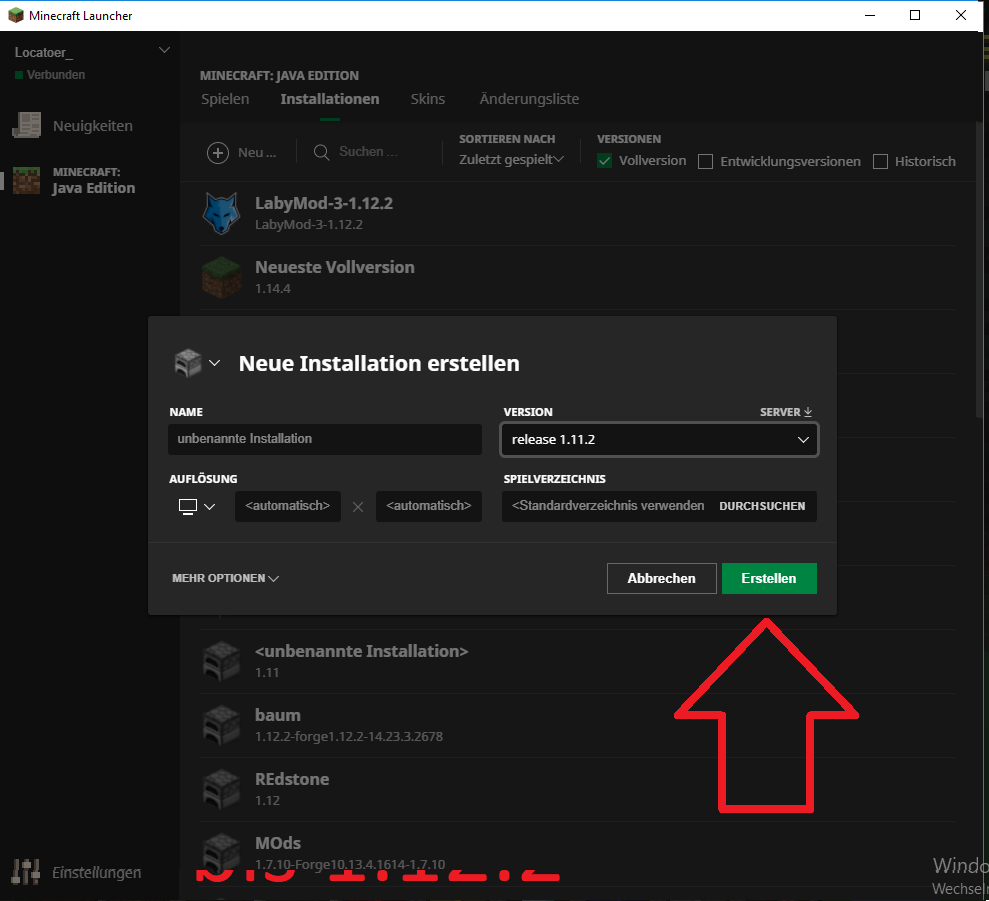Click the furnace icon next to MOds
The image size is (989, 901).
click(x=221, y=853)
